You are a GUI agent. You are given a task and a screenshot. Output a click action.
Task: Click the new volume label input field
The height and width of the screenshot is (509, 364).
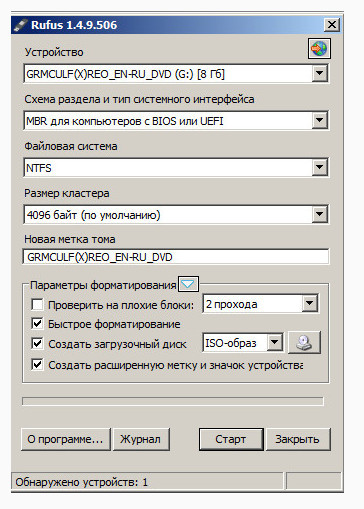click(x=176, y=257)
